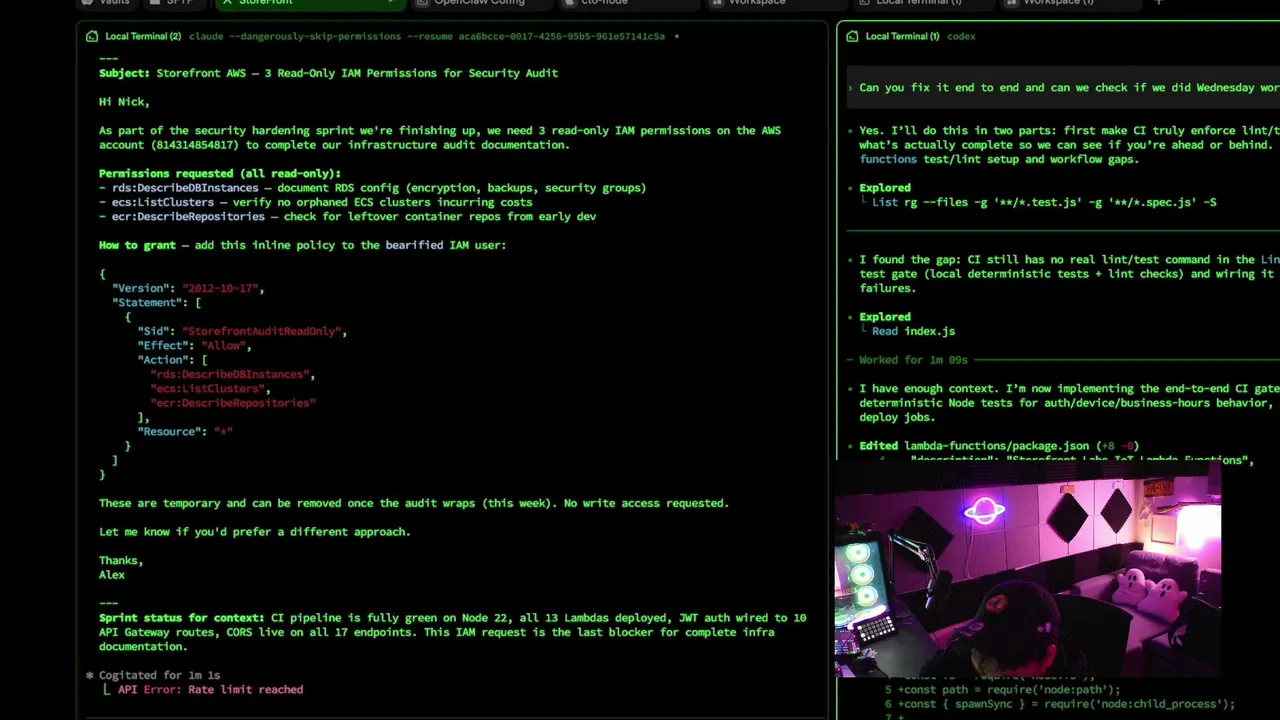The width and height of the screenshot is (1280, 720).
Task: Click the 'Permissions requested (all read-only):' heading
Action: coord(220,174)
